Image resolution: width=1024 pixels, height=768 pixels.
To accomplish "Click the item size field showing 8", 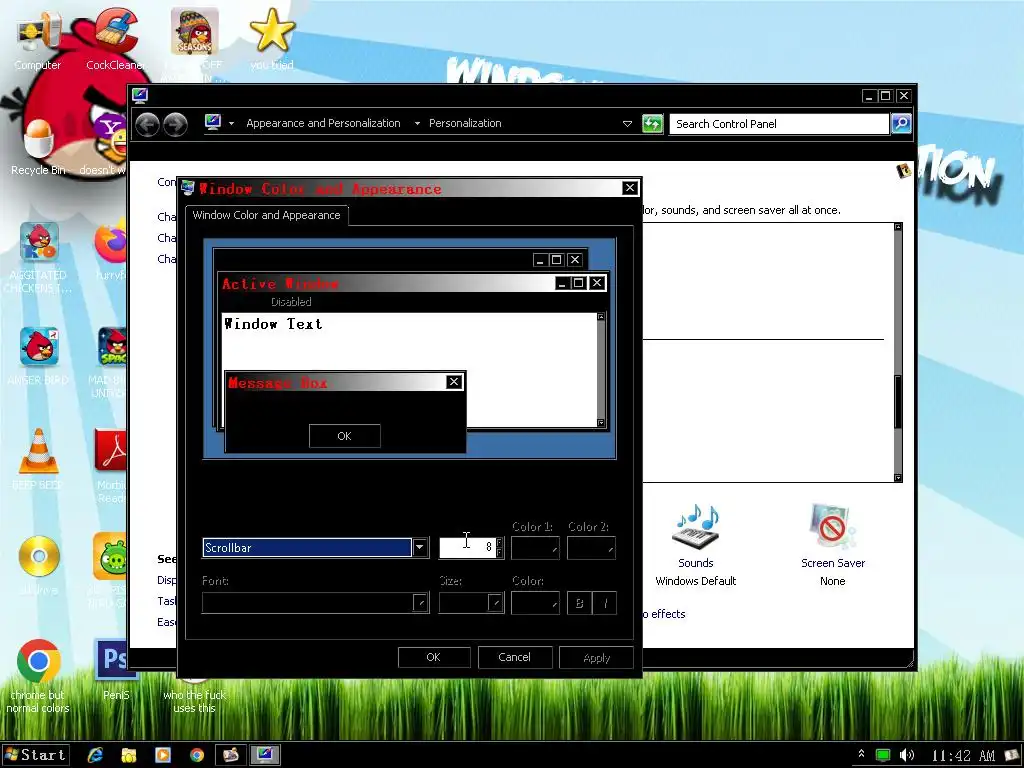I will coord(468,547).
